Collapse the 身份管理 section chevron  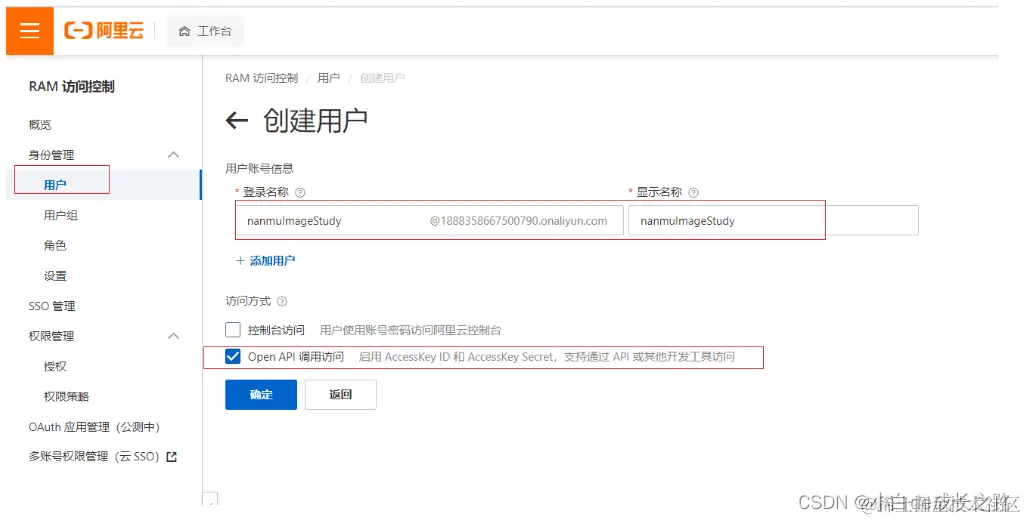[x=174, y=155]
